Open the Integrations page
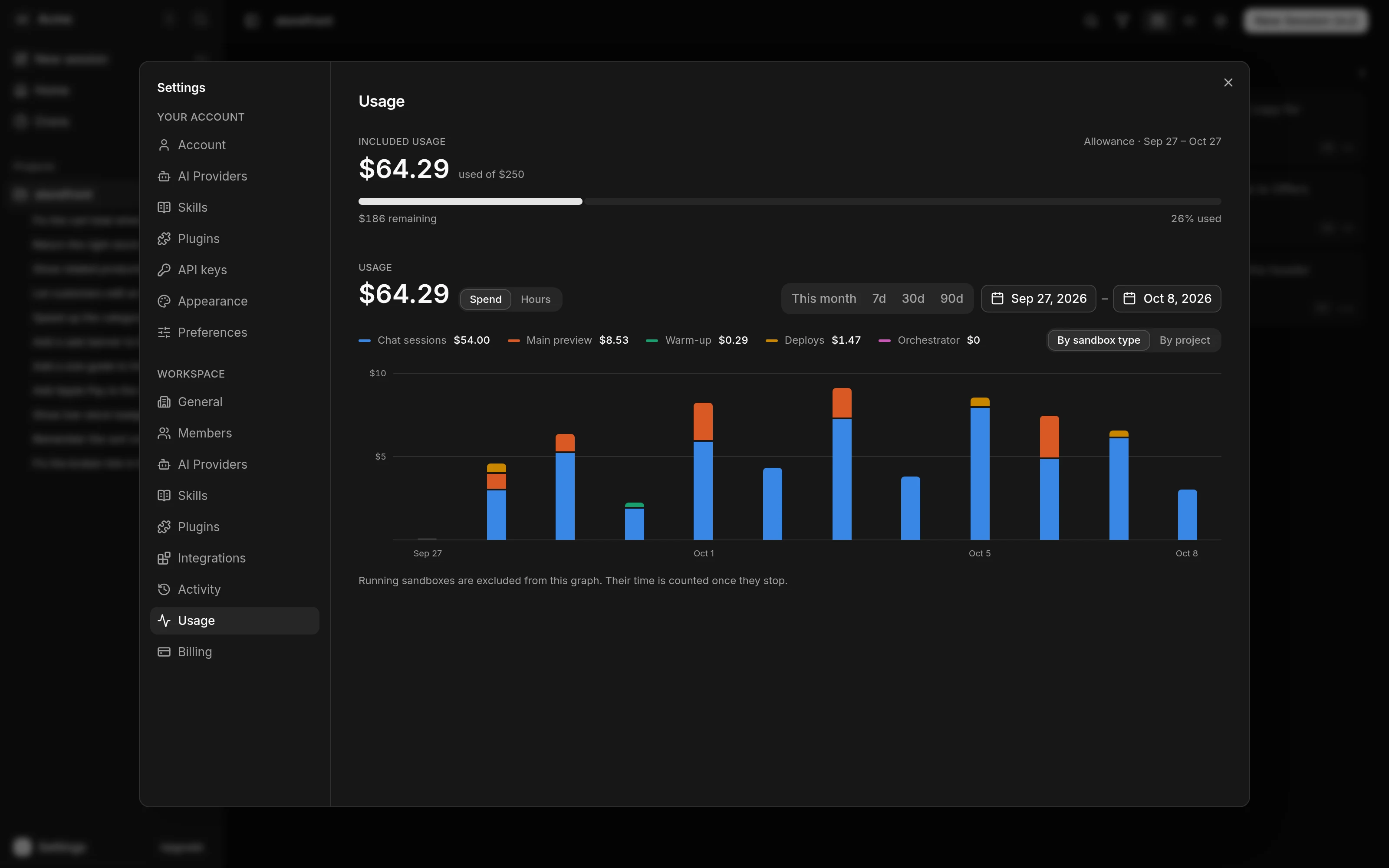 pos(234,558)
